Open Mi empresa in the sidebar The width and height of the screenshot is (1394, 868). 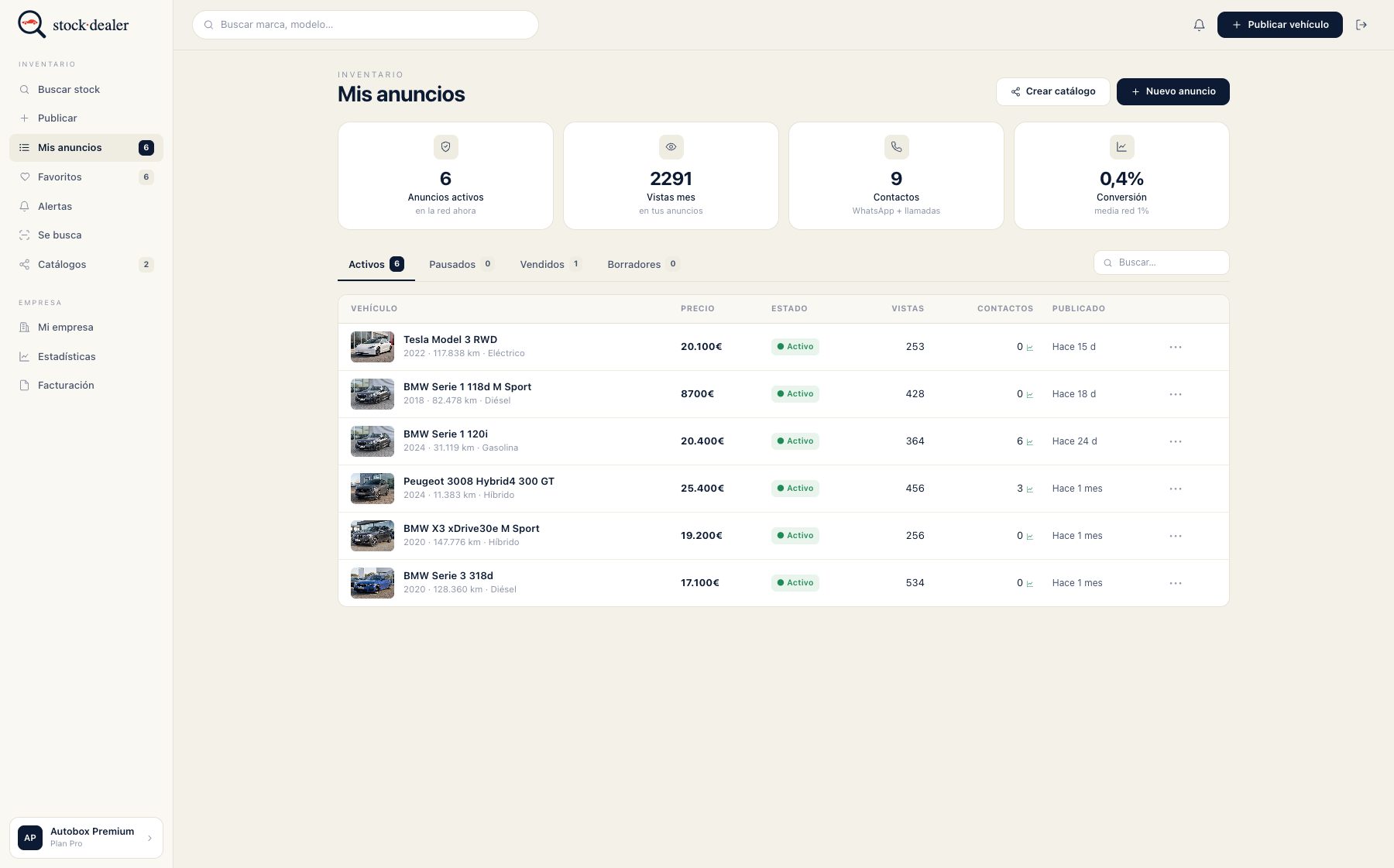pyautogui.click(x=86, y=327)
